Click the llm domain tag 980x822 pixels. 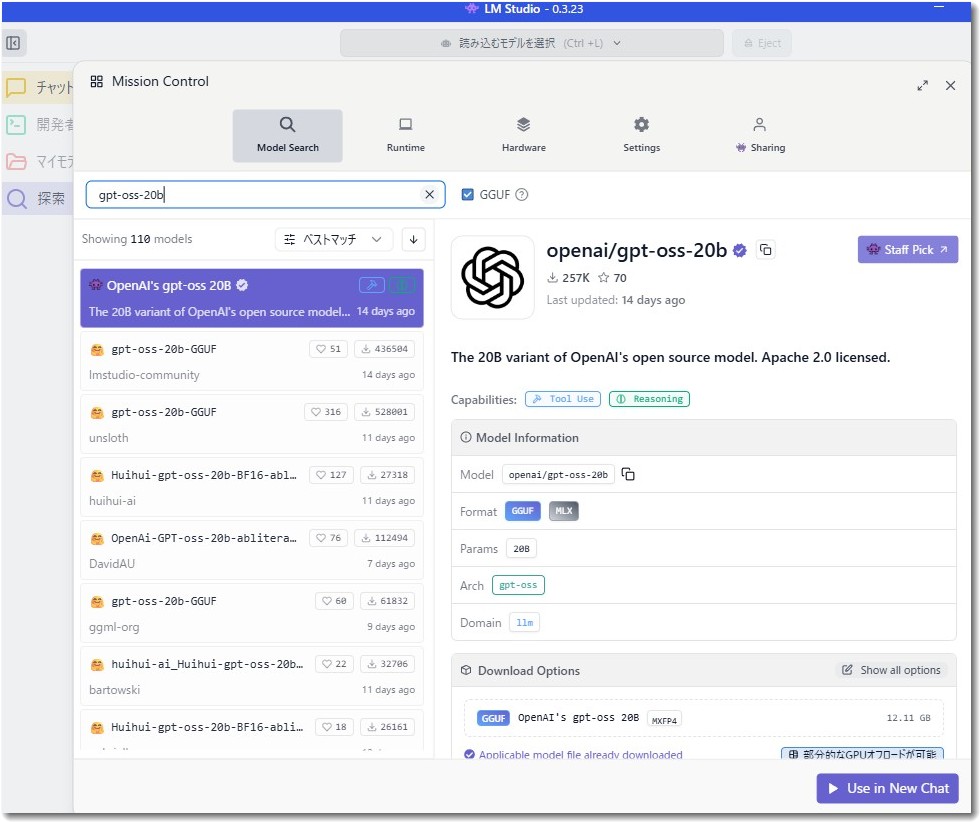(x=524, y=623)
